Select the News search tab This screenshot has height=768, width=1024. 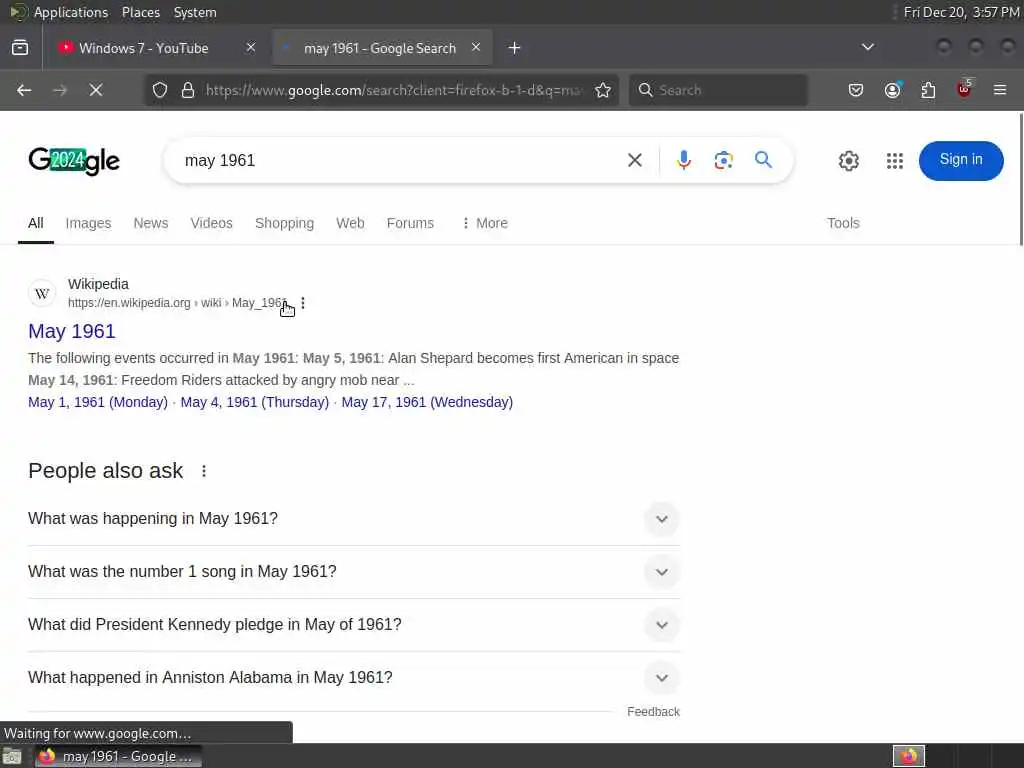click(151, 223)
